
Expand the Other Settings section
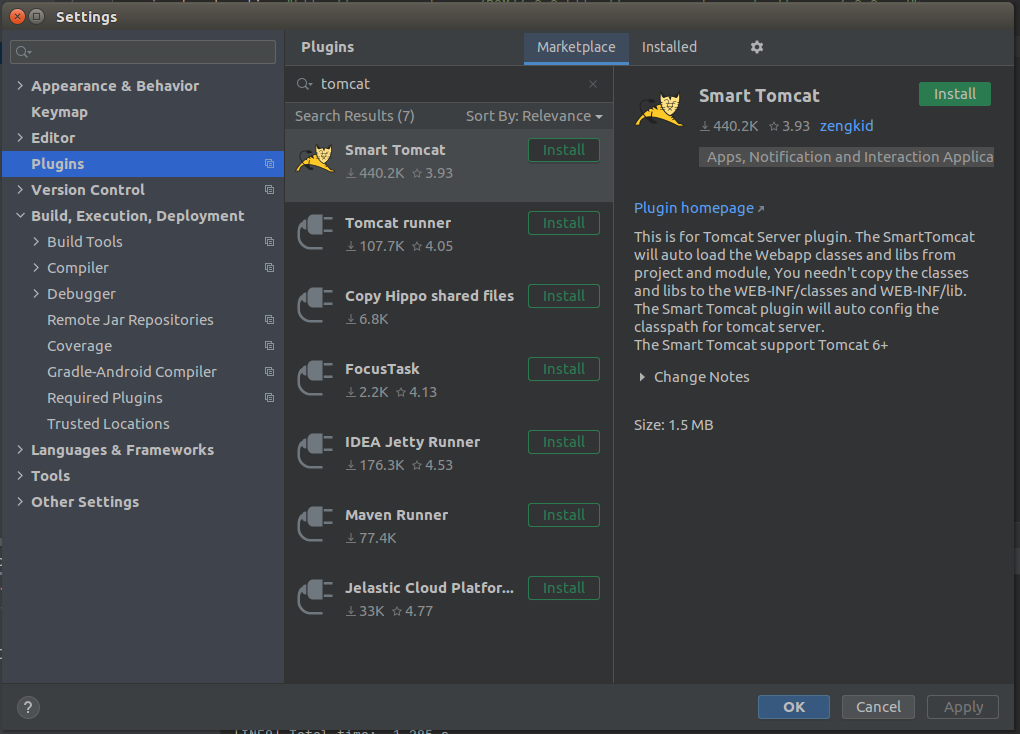tap(20, 502)
